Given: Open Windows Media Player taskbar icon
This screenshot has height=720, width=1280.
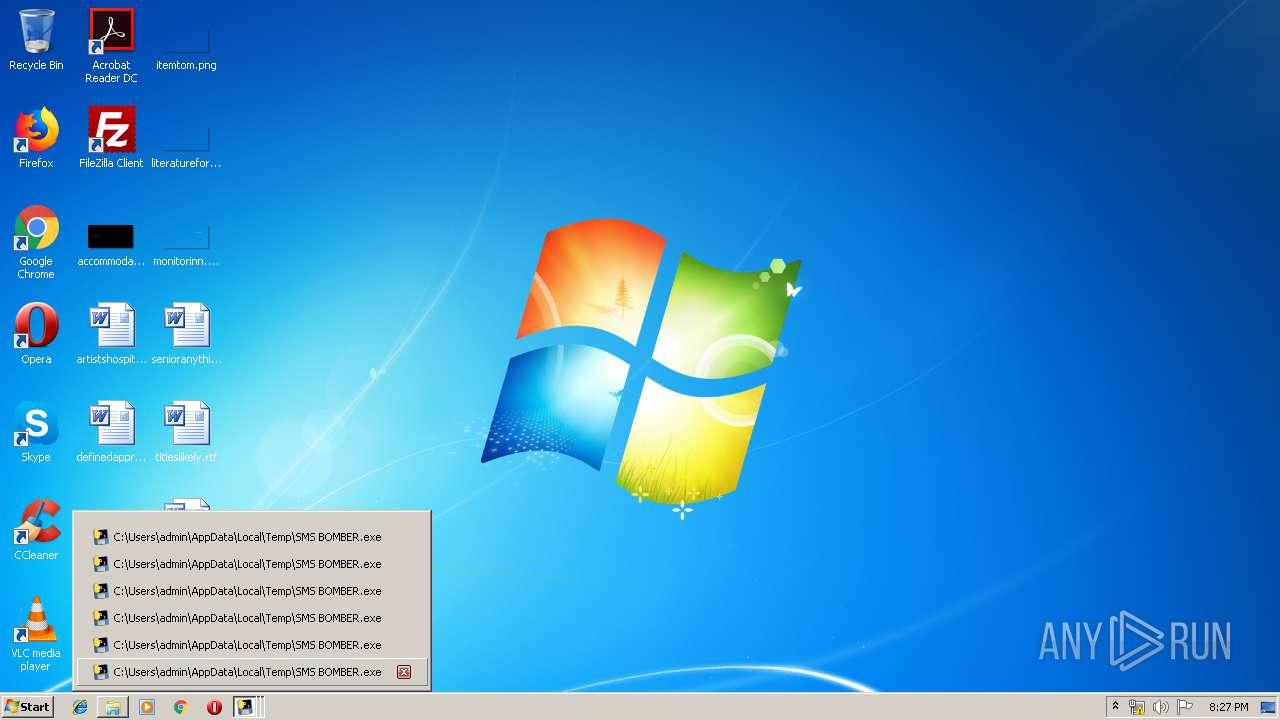Looking at the screenshot, I should click(x=147, y=707).
